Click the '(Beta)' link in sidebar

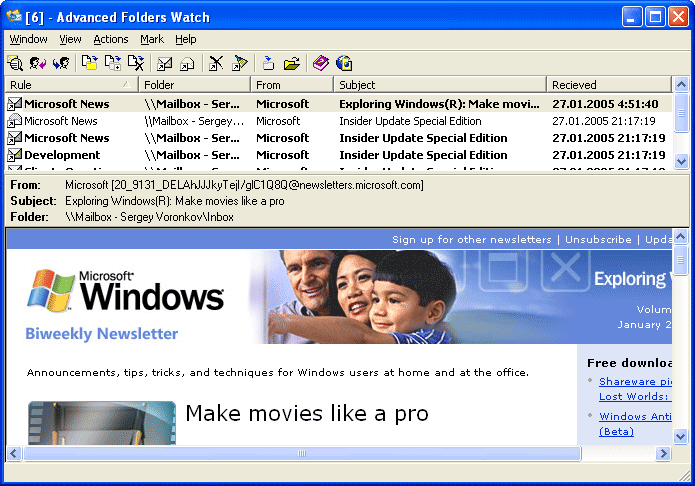point(616,431)
